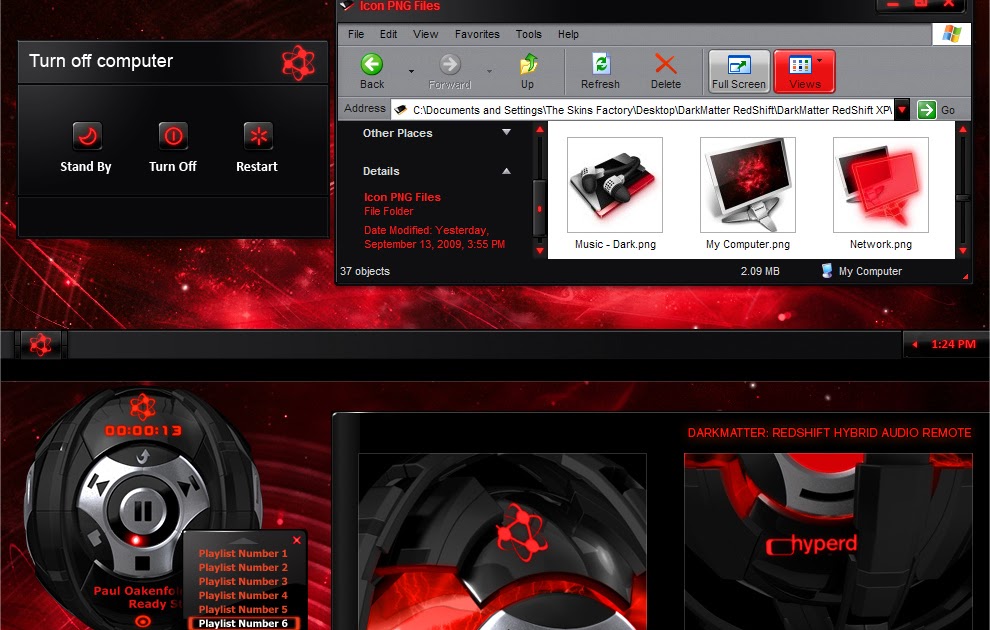Select Playlist Number 3

[x=243, y=581]
